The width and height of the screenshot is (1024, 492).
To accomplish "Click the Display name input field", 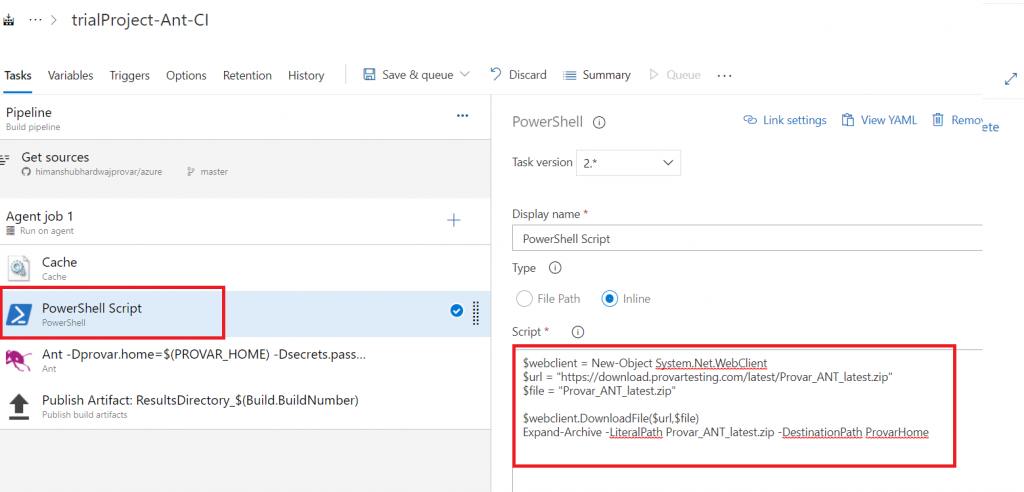I will [x=746, y=239].
